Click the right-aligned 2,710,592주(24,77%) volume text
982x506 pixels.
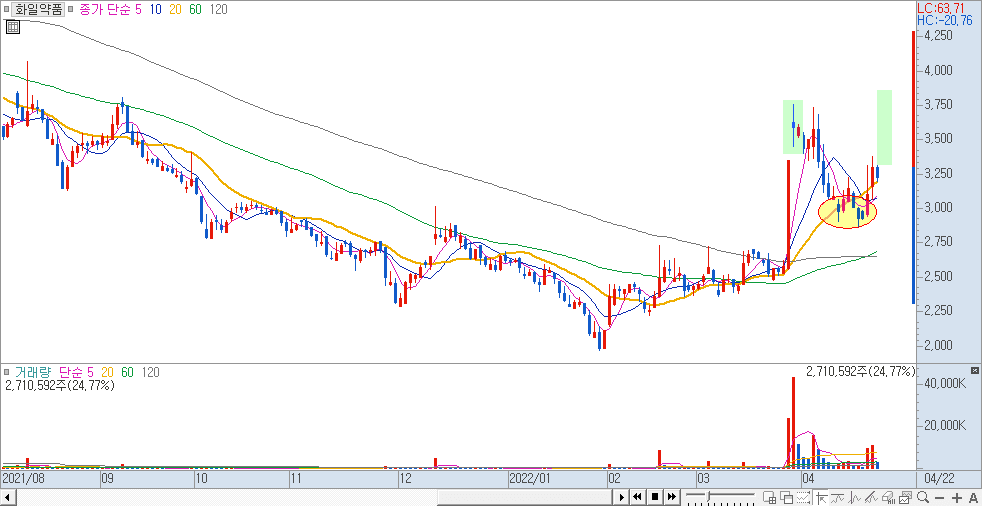pos(861,372)
